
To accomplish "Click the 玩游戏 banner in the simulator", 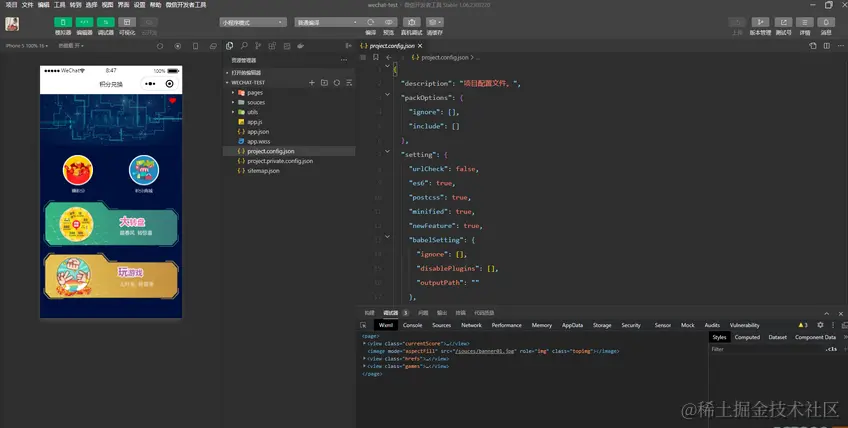I will (x=111, y=276).
